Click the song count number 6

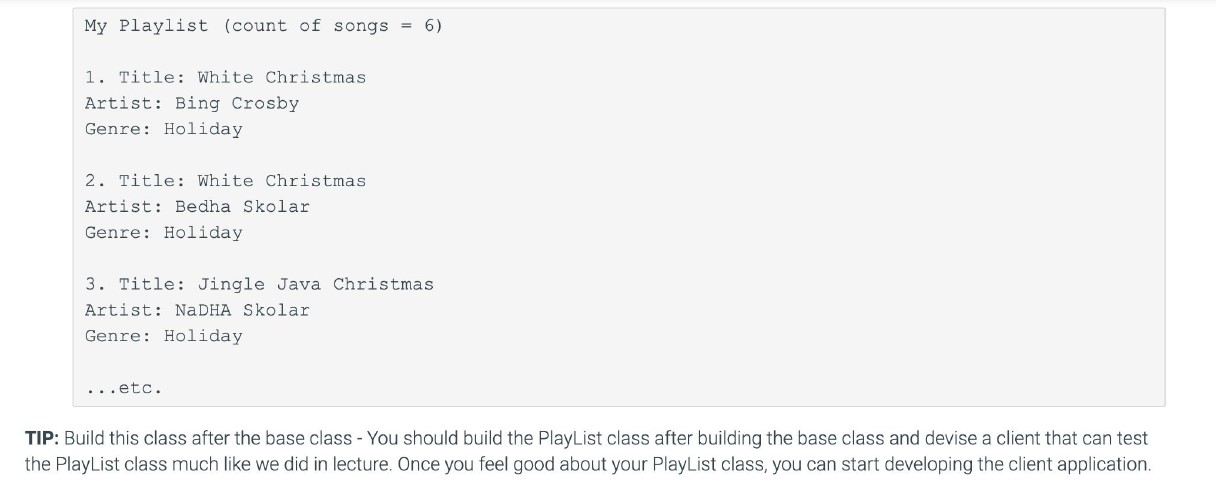click(x=428, y=26)
